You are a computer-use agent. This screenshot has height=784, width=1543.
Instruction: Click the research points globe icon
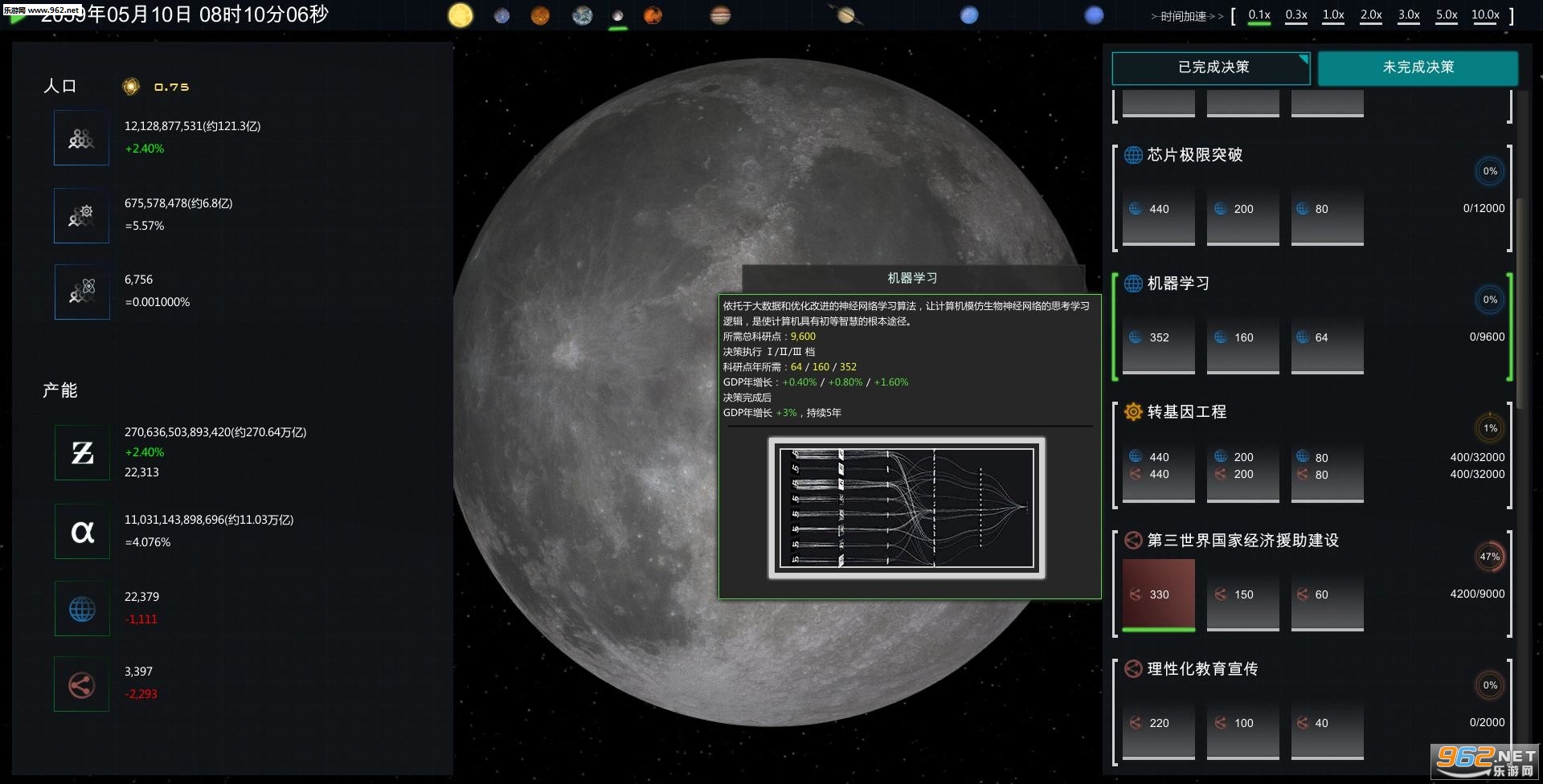point(82,609)
